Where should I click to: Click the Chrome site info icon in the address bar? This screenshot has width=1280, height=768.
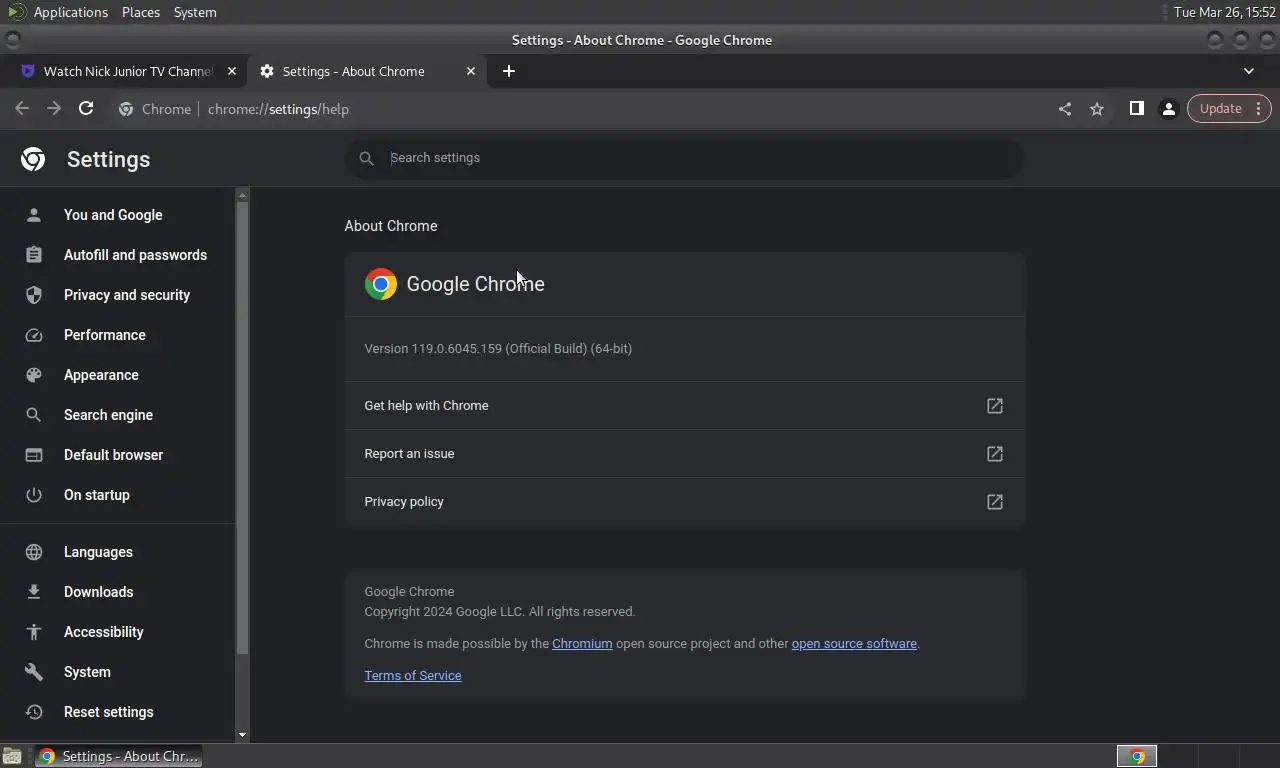[x=126, y=109]
